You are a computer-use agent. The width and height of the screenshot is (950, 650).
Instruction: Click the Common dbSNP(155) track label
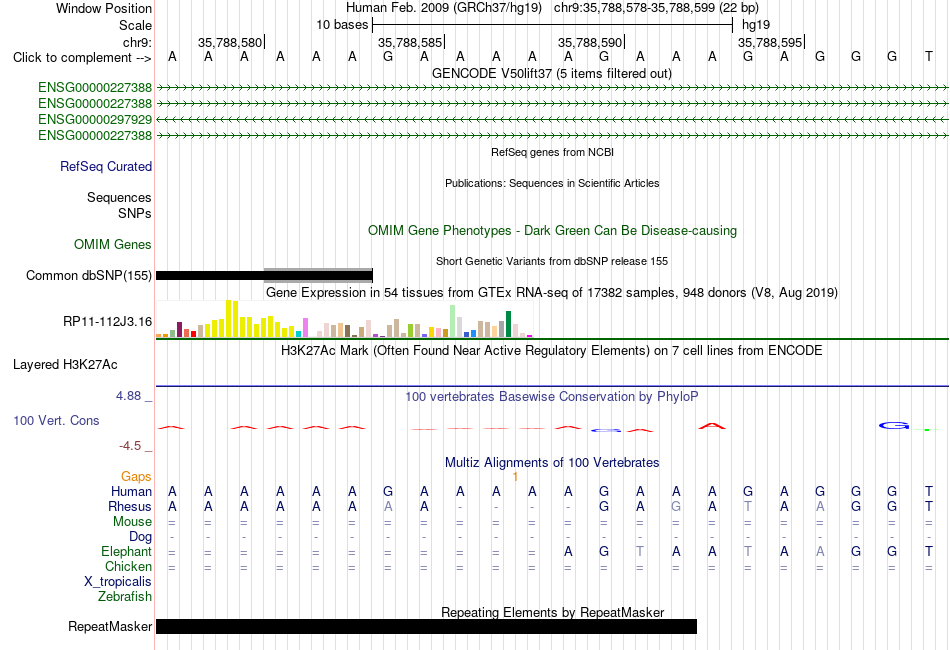pos(89,276)
